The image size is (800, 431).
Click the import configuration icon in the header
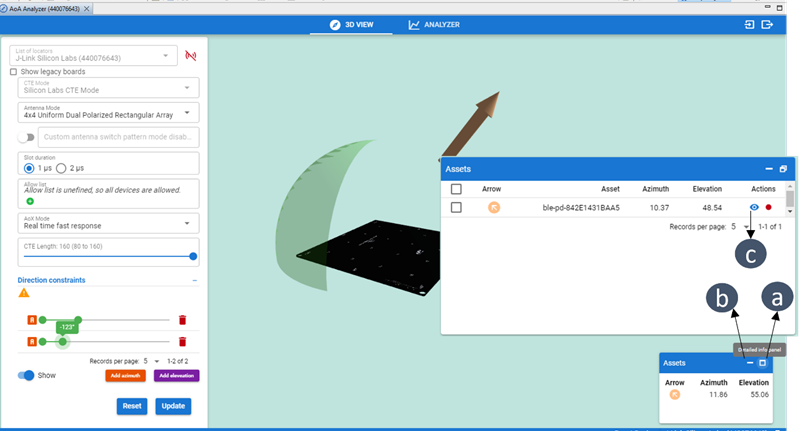coord(749,24)
